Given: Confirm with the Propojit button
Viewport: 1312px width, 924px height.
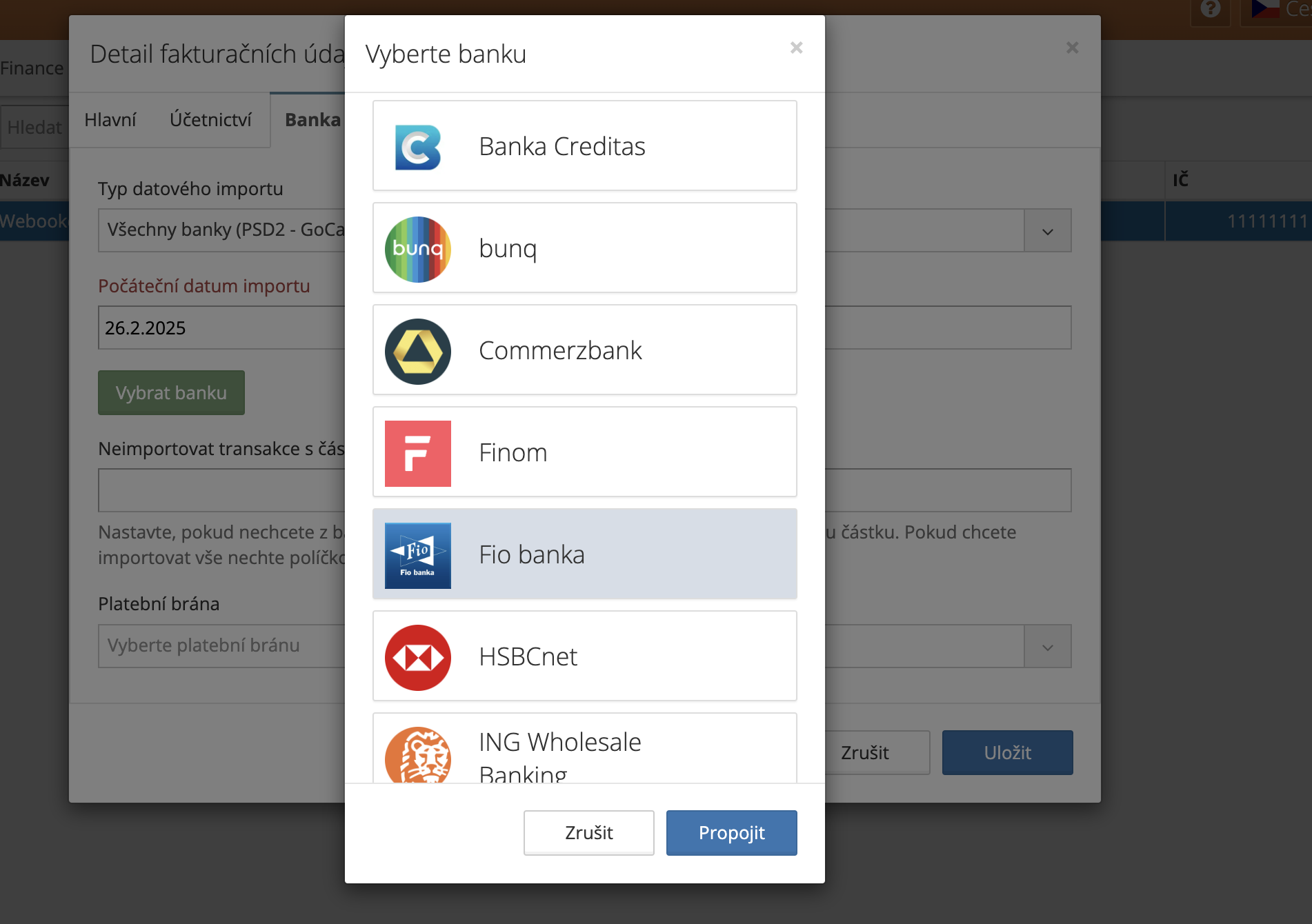Looking at the screenshot, I should click(x=732, y=832).
